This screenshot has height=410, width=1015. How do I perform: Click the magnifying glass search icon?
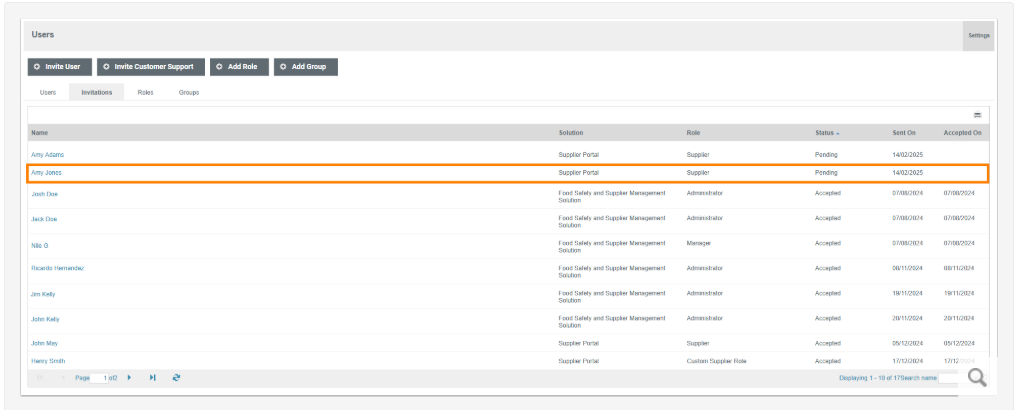click(x=976, y=377)
